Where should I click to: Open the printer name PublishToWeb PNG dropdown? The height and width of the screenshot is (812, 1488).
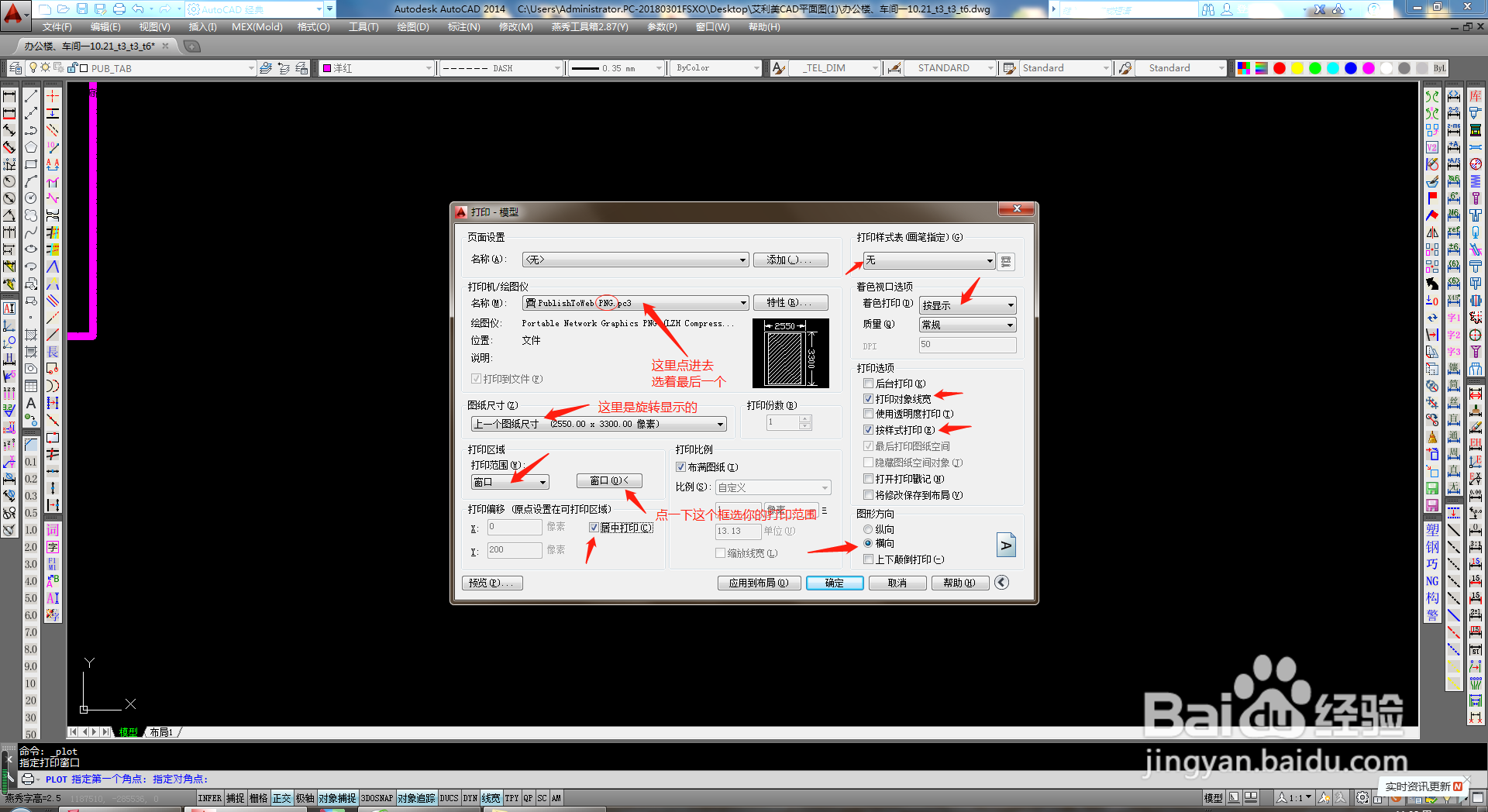coord(635,303)
